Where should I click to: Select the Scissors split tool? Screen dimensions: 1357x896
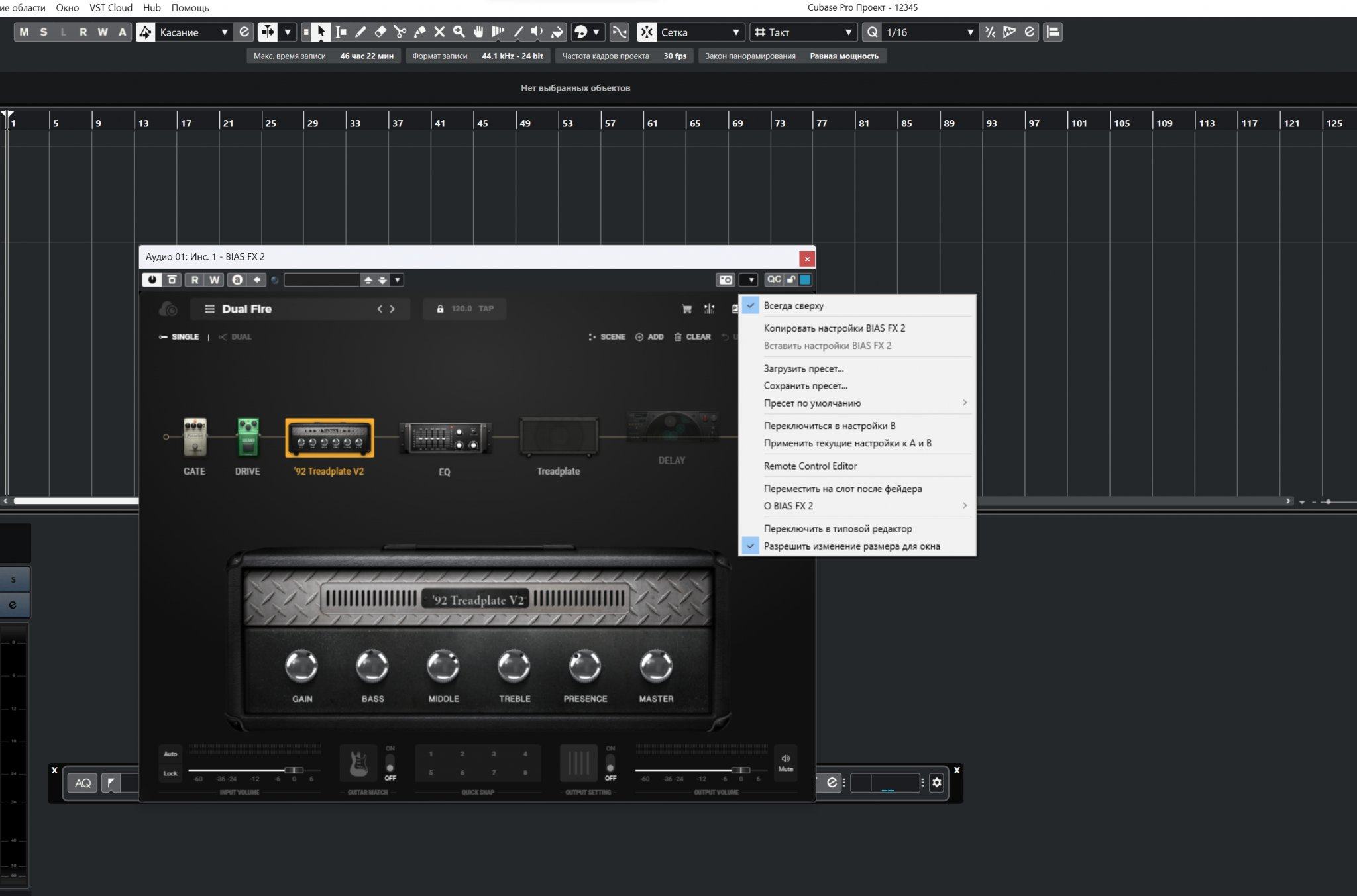coord(400,32)
